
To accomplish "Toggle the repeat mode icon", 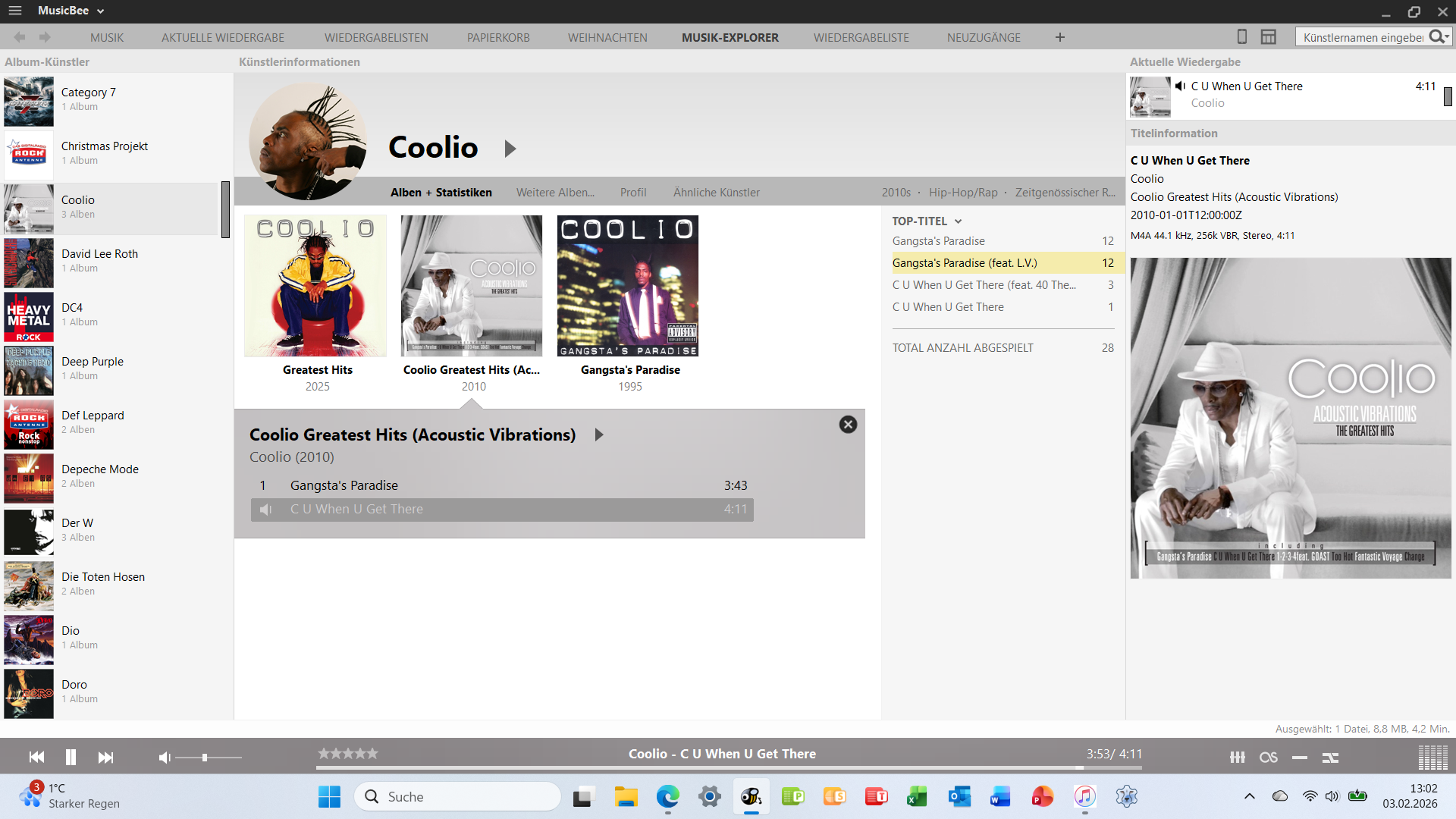I will (1299, 757).
